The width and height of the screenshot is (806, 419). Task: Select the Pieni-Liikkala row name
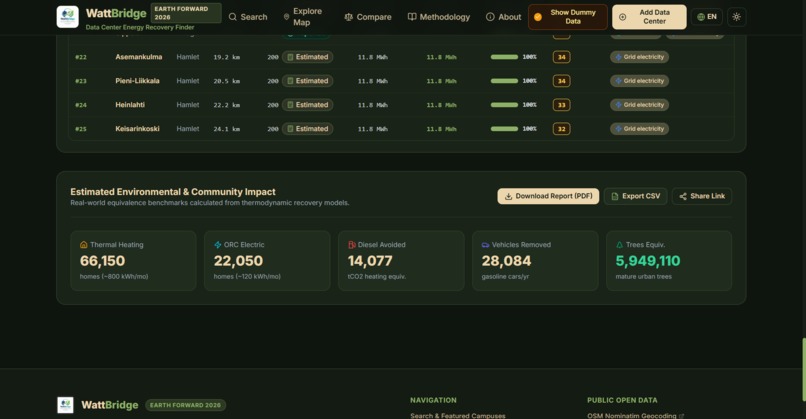(137, 81)
